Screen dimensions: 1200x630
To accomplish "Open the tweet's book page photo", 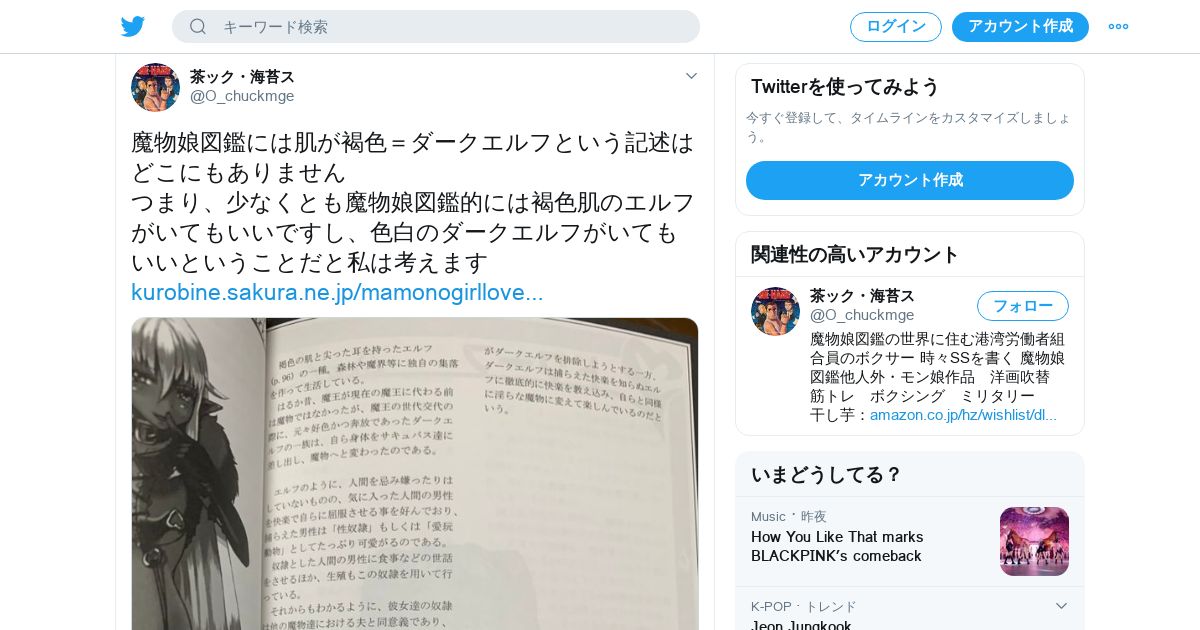I will (x=415, y=474).
